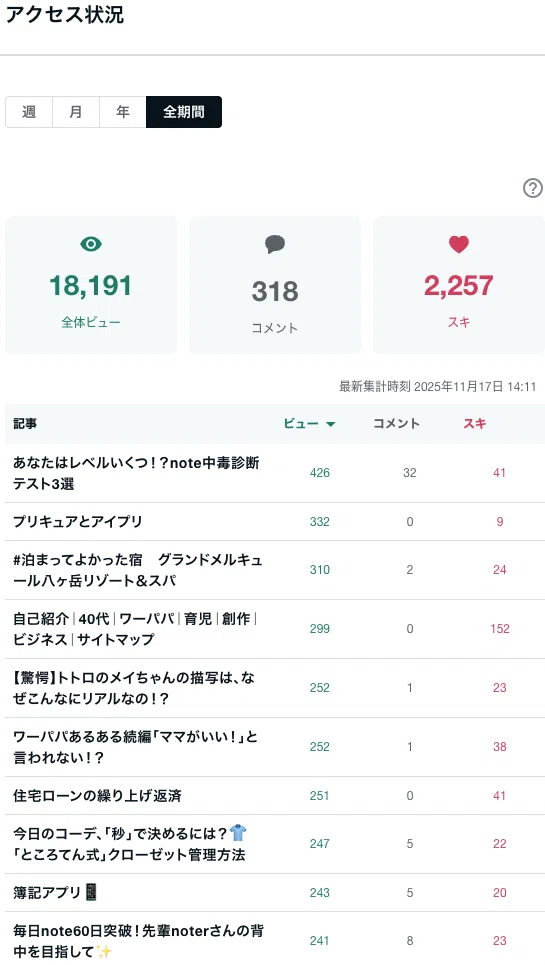Open the help question mark icon
The height and width of the screenshot is (965, 545).
point(533,188)
